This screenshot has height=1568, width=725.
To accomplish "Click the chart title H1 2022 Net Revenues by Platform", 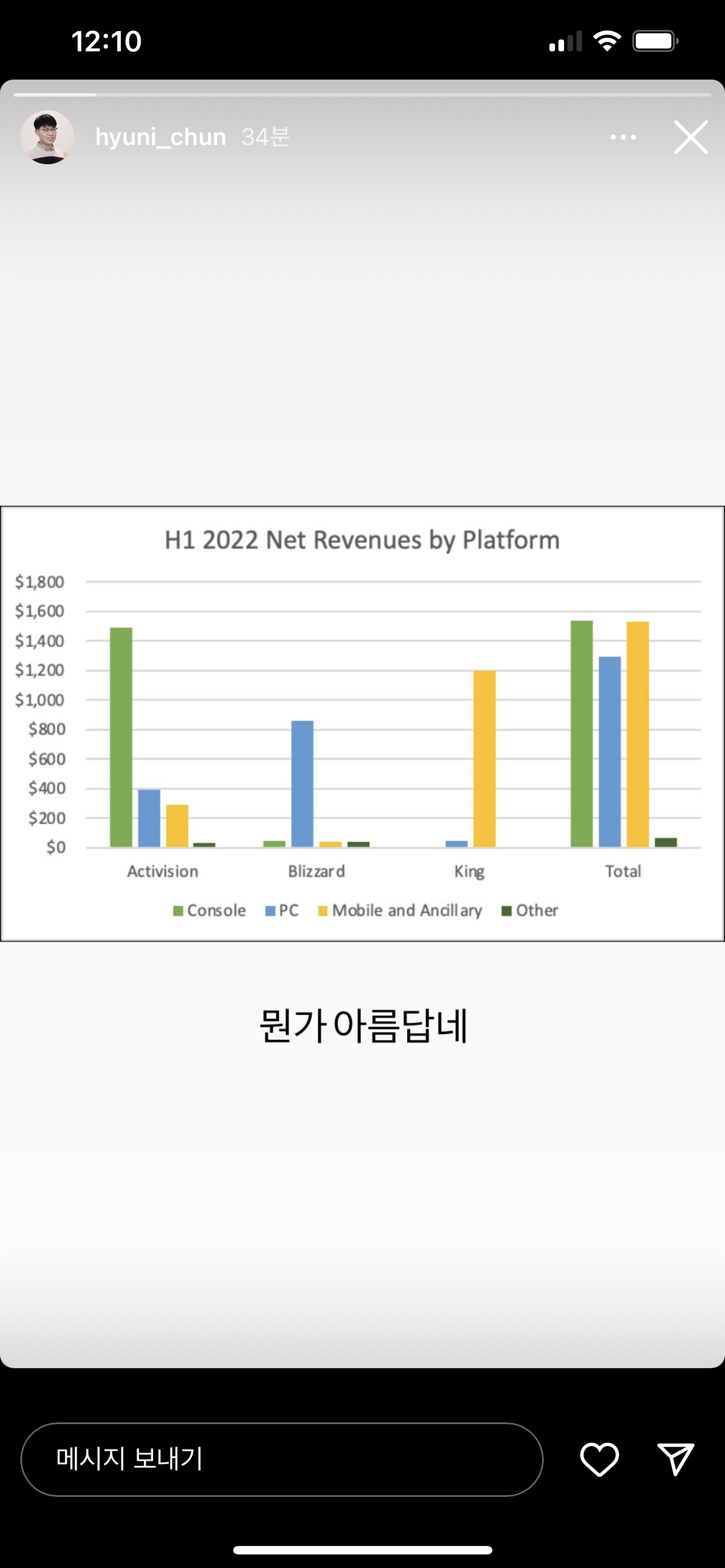I will click(x=362, y=540).
